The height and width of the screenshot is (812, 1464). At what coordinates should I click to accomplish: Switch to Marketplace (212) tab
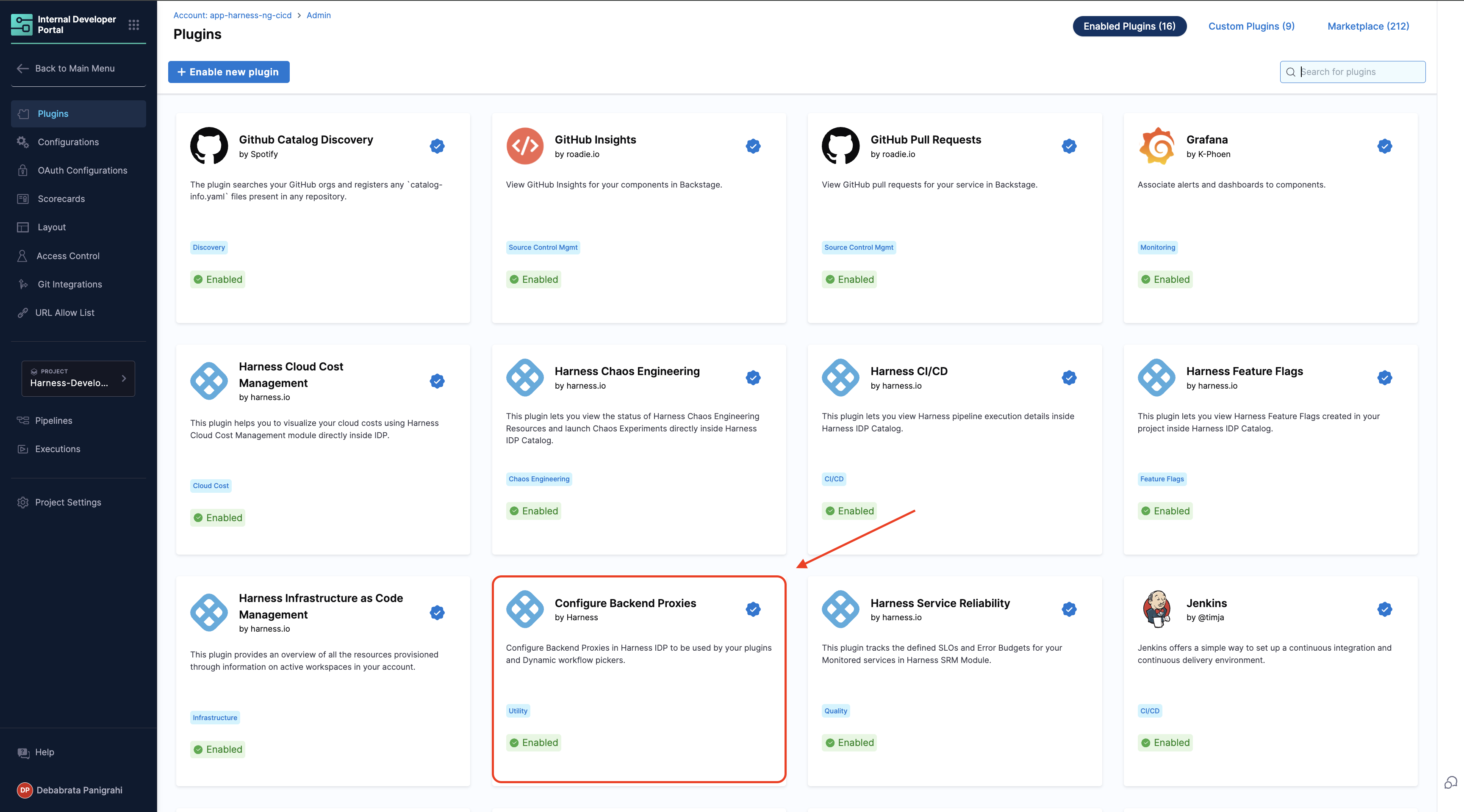tap(1367, 26)
